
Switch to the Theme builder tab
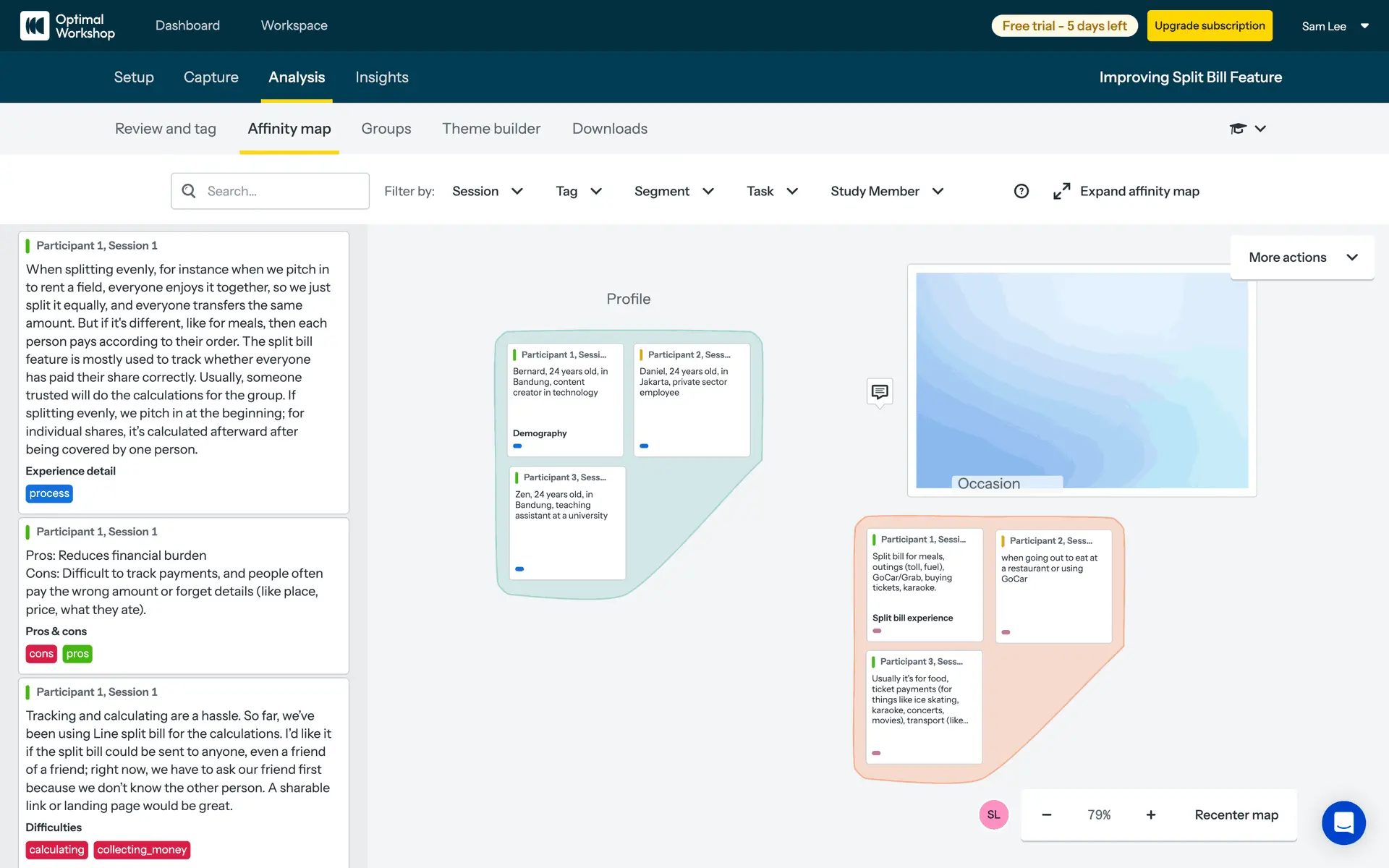[x=491, y=129]
